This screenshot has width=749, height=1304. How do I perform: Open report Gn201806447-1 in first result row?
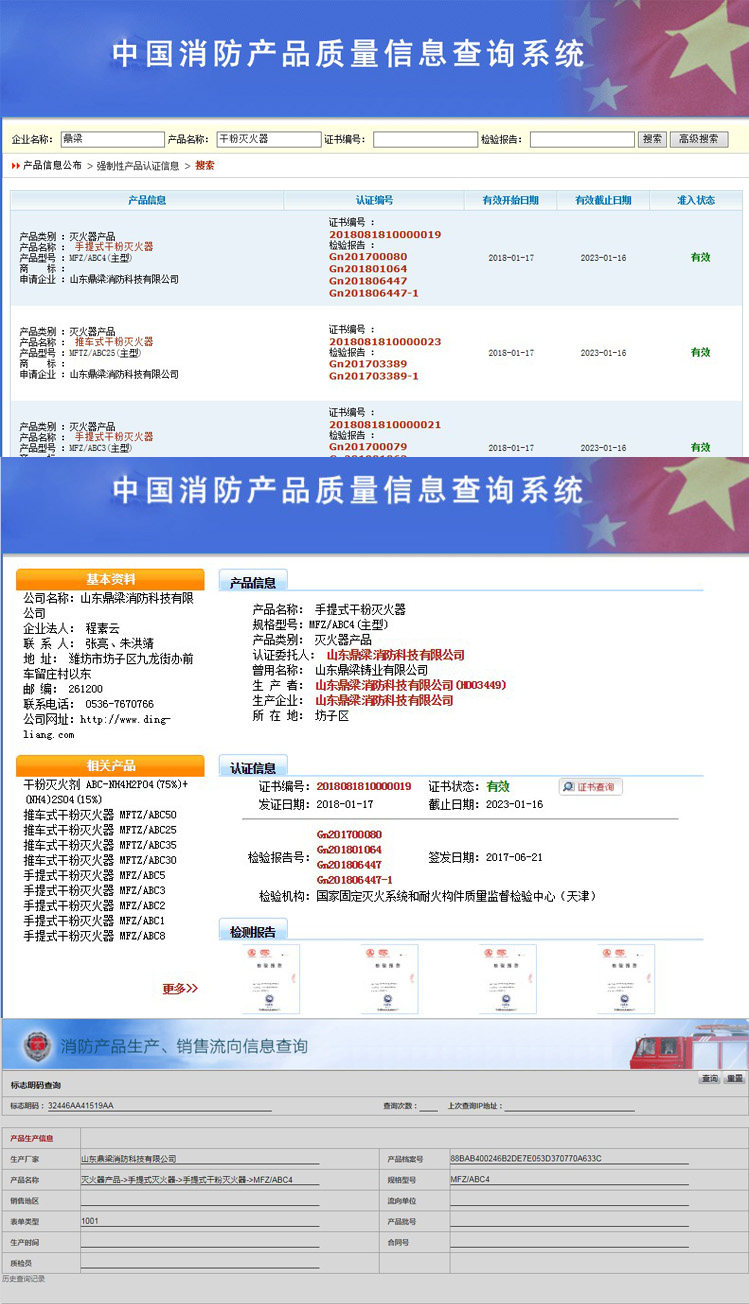click(374, 293)
